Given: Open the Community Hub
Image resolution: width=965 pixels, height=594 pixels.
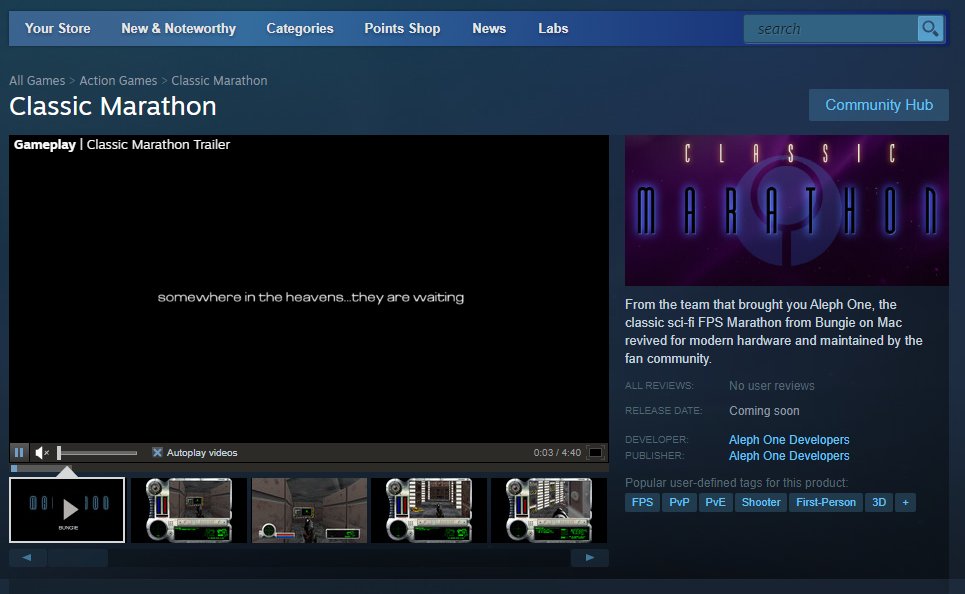Looking at the screenshot, I should [878, 105].
